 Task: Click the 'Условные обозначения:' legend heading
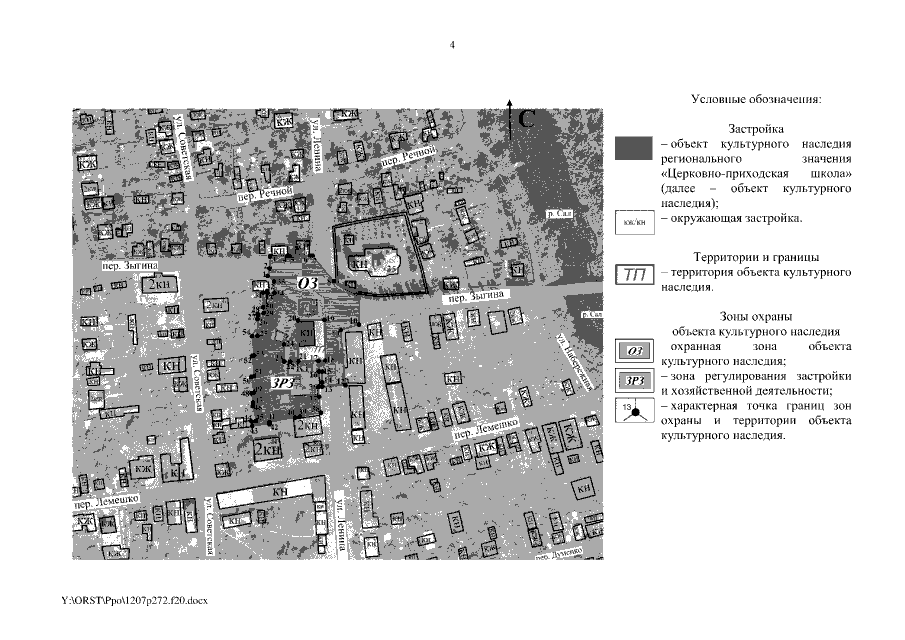pyautogui.click(x=755, y=100)
